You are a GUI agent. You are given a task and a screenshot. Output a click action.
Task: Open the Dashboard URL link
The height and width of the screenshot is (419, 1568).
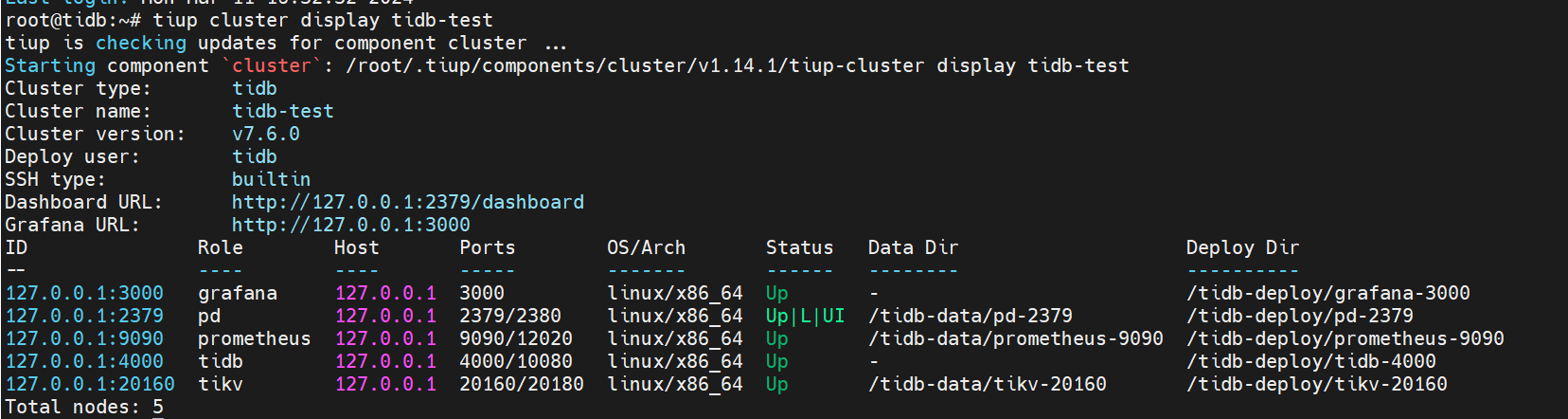tap(407, 202)
